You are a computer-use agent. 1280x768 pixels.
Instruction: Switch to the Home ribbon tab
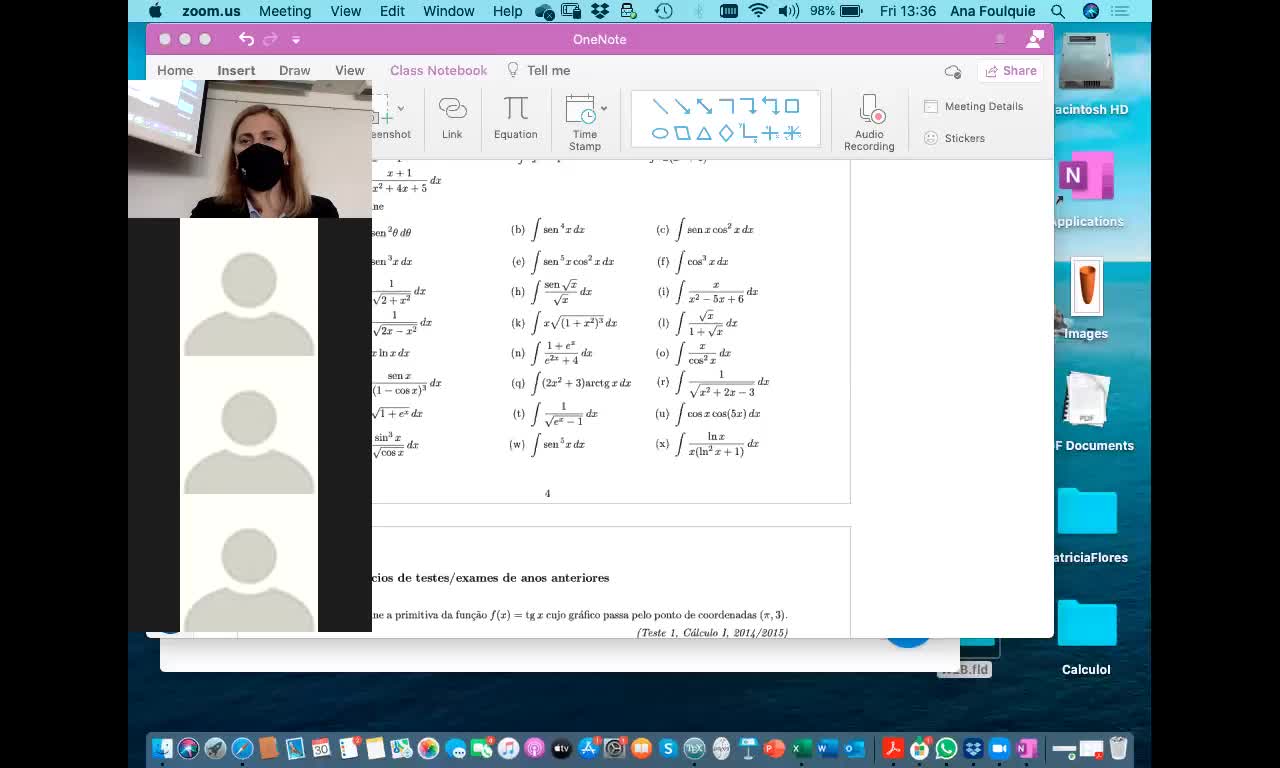(x=175, y=70)
